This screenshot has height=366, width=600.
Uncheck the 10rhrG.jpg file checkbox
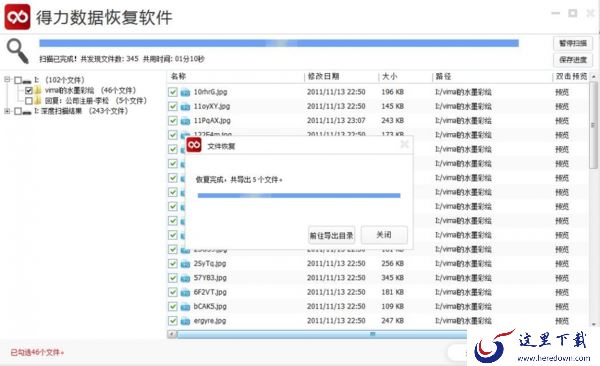point(173,92)
